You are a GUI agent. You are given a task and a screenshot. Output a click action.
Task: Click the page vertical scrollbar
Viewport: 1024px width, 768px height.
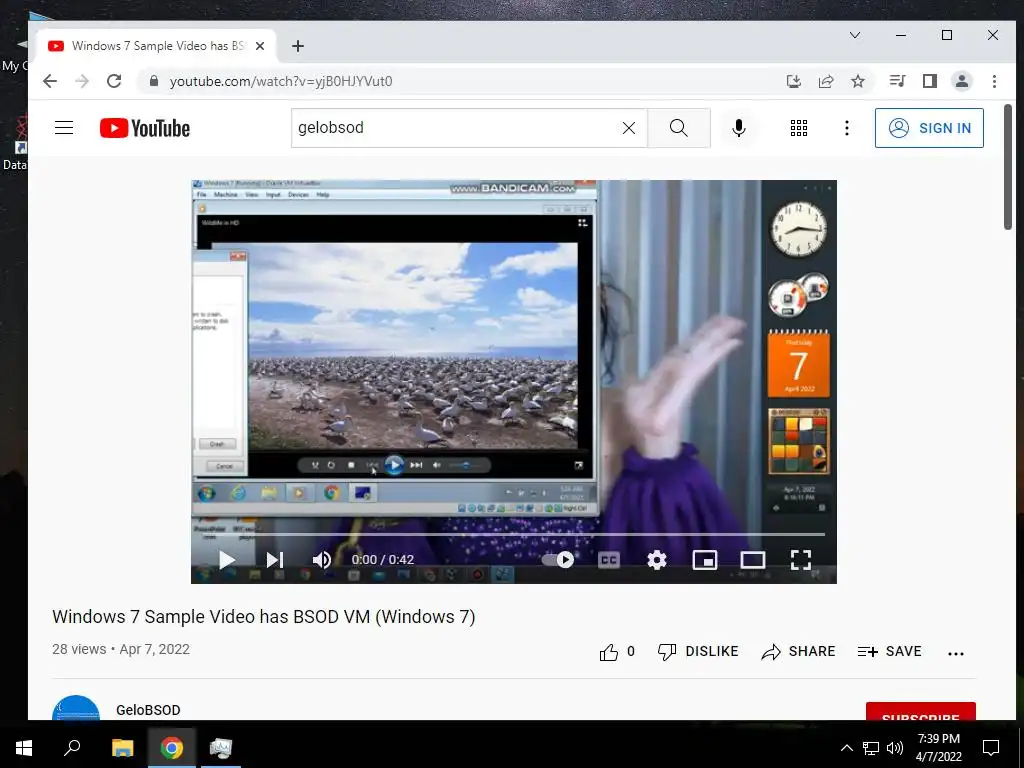pyautogui.click(x=1008, y=167)
